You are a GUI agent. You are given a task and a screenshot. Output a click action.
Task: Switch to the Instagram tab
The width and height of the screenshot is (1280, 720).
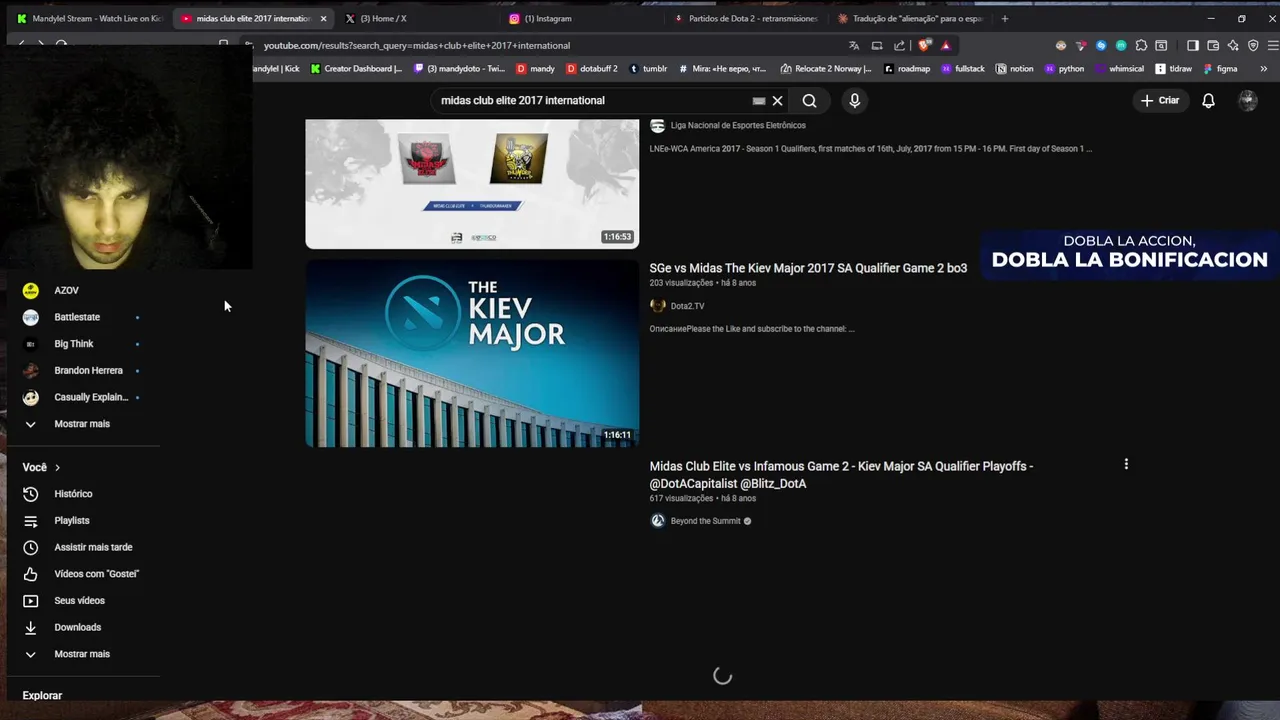point(548,18)
